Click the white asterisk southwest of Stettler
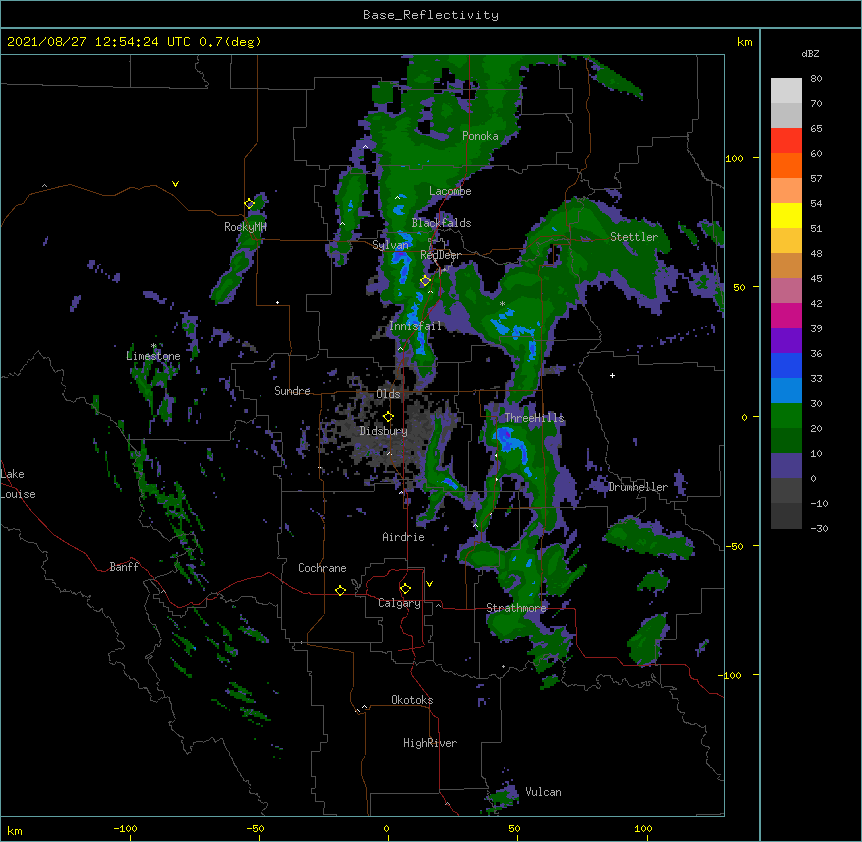The image size is (862, 842). 502,303
